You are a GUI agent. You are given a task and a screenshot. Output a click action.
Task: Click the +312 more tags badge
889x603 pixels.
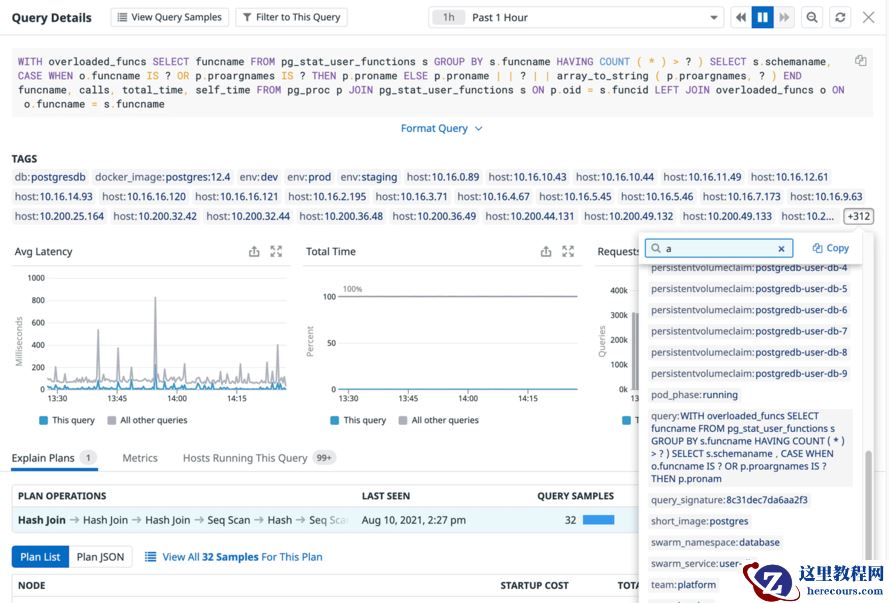click(858, 216)
